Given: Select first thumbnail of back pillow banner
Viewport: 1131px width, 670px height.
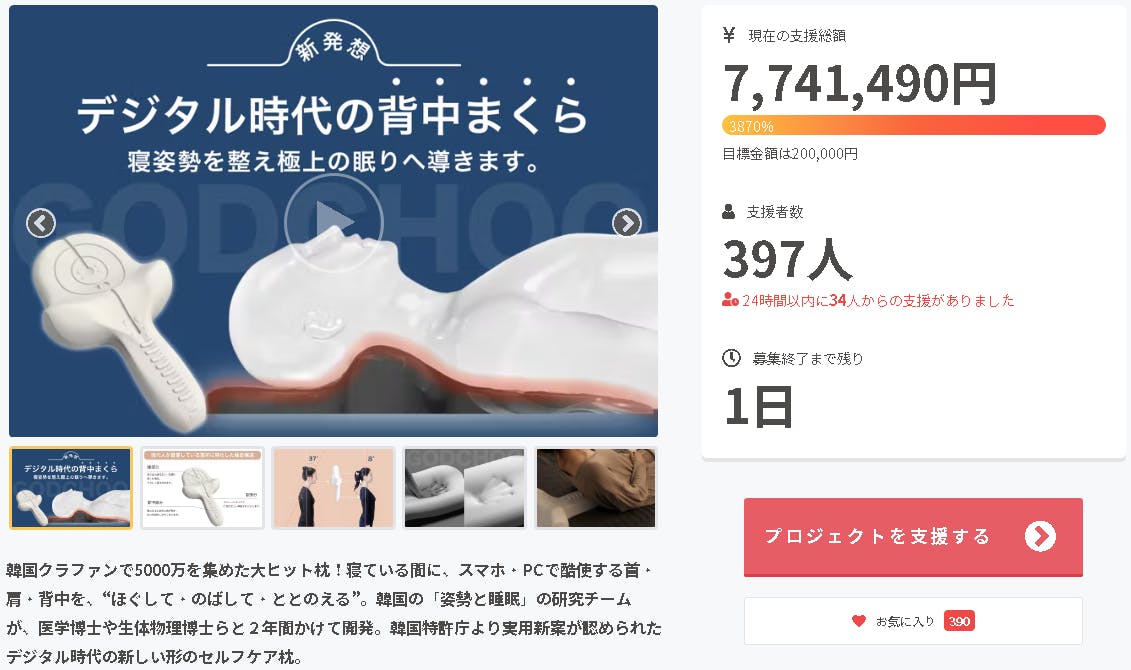Looking at the screenshot, I should click(71, 488).
